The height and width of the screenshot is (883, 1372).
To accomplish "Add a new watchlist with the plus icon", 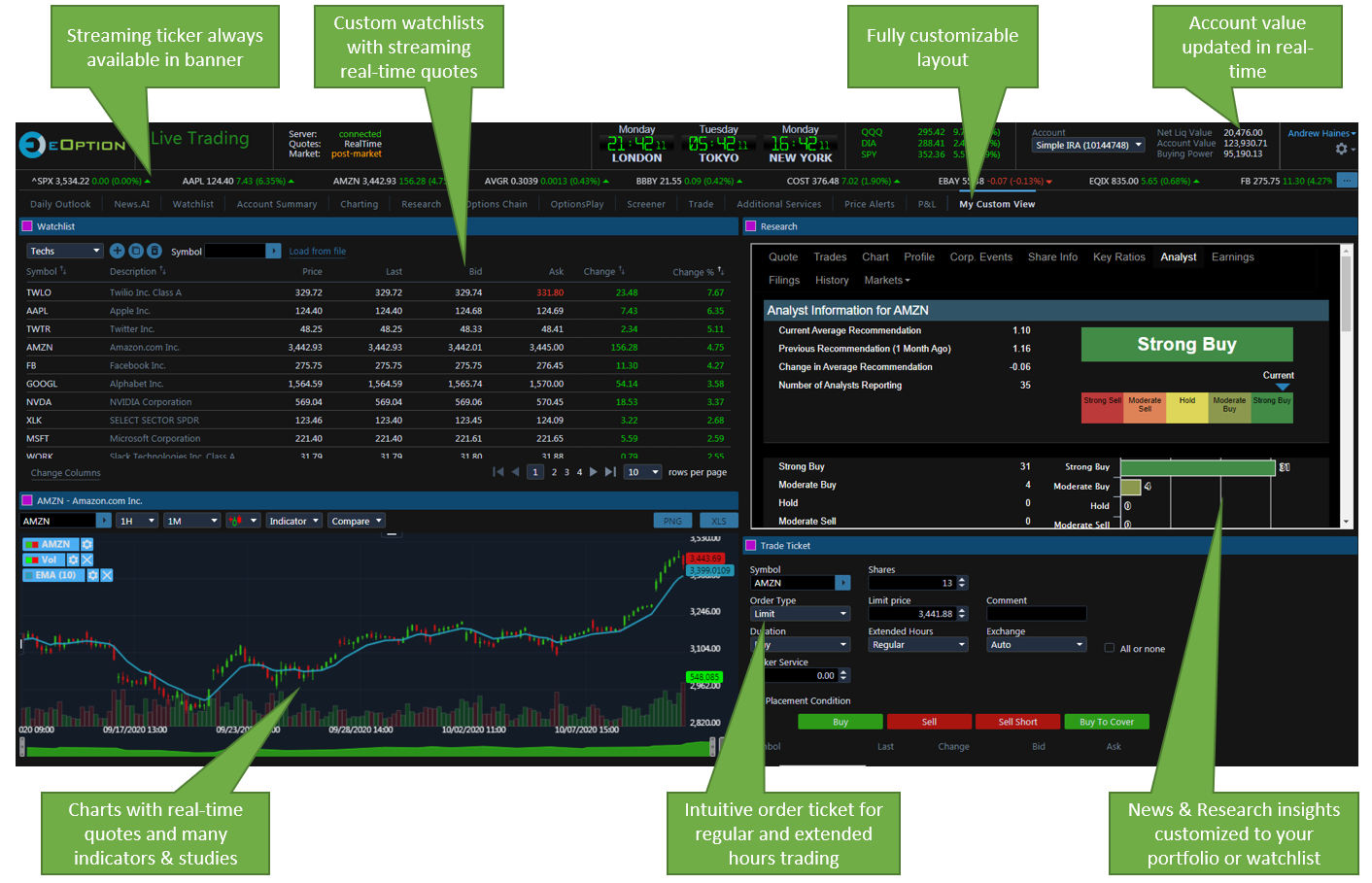I will click(117, 251).
